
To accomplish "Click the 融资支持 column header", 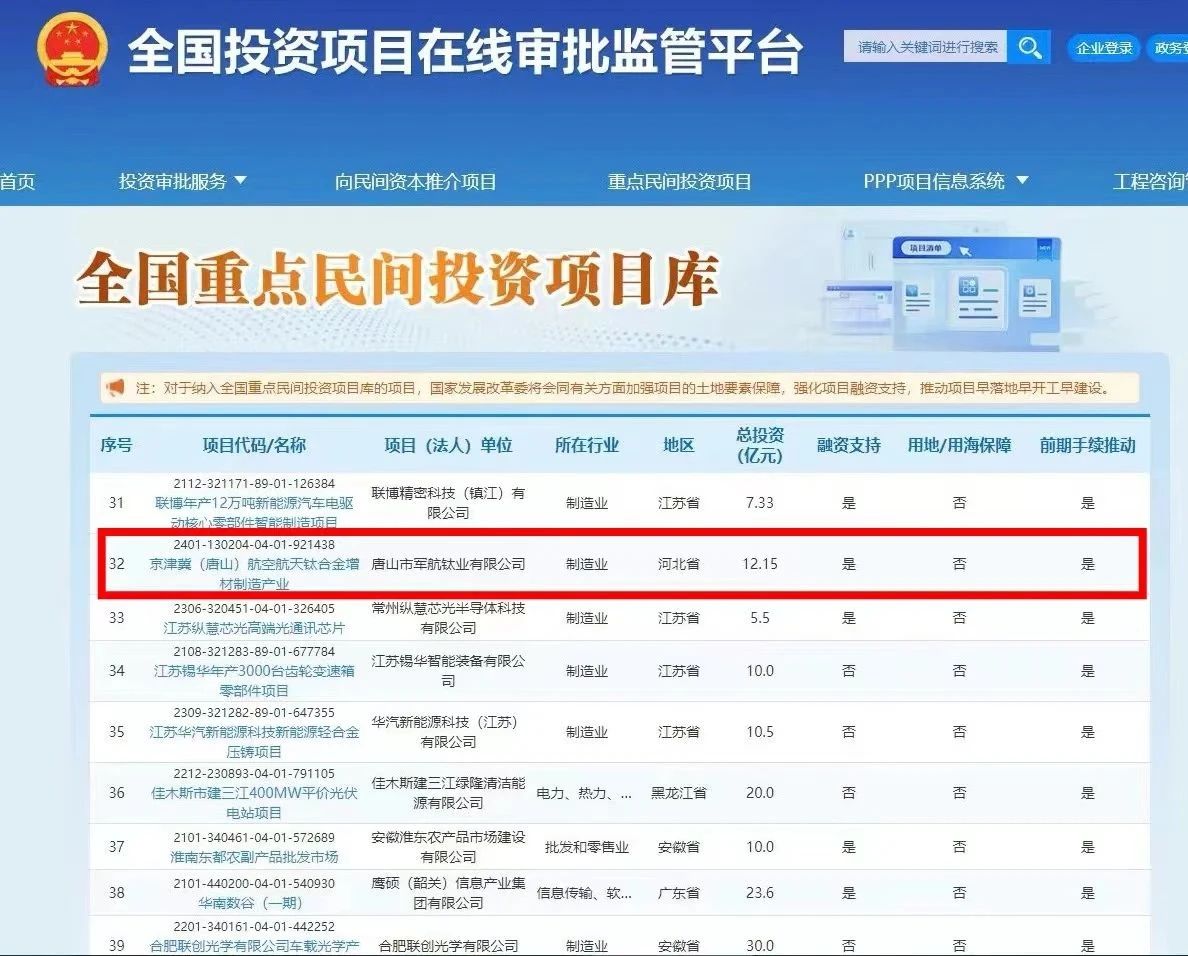I will [x=849, y=445].
